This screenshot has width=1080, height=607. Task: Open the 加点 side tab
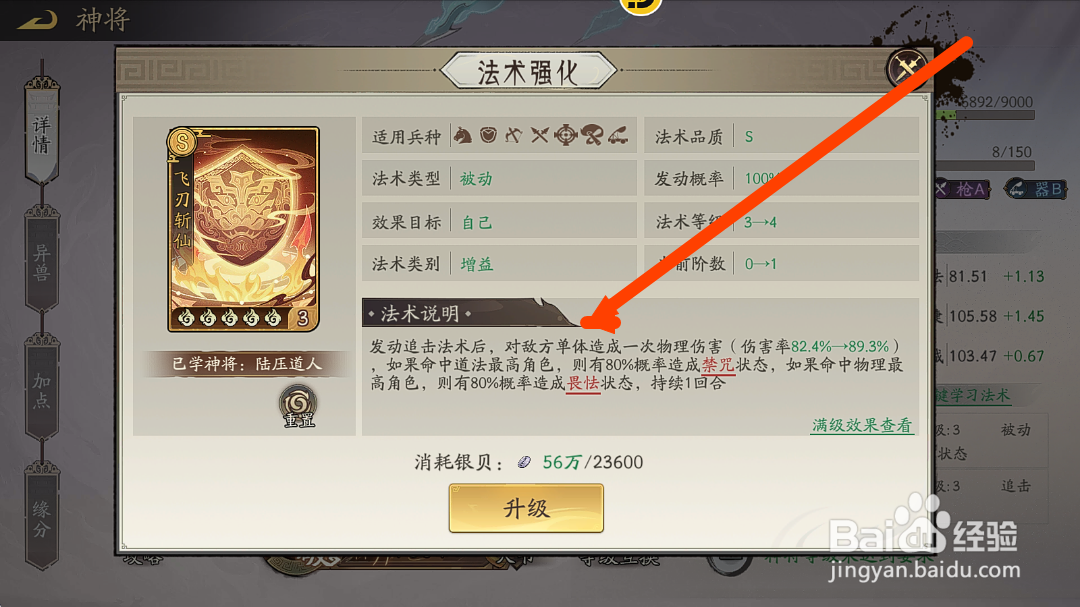(41, 389)
